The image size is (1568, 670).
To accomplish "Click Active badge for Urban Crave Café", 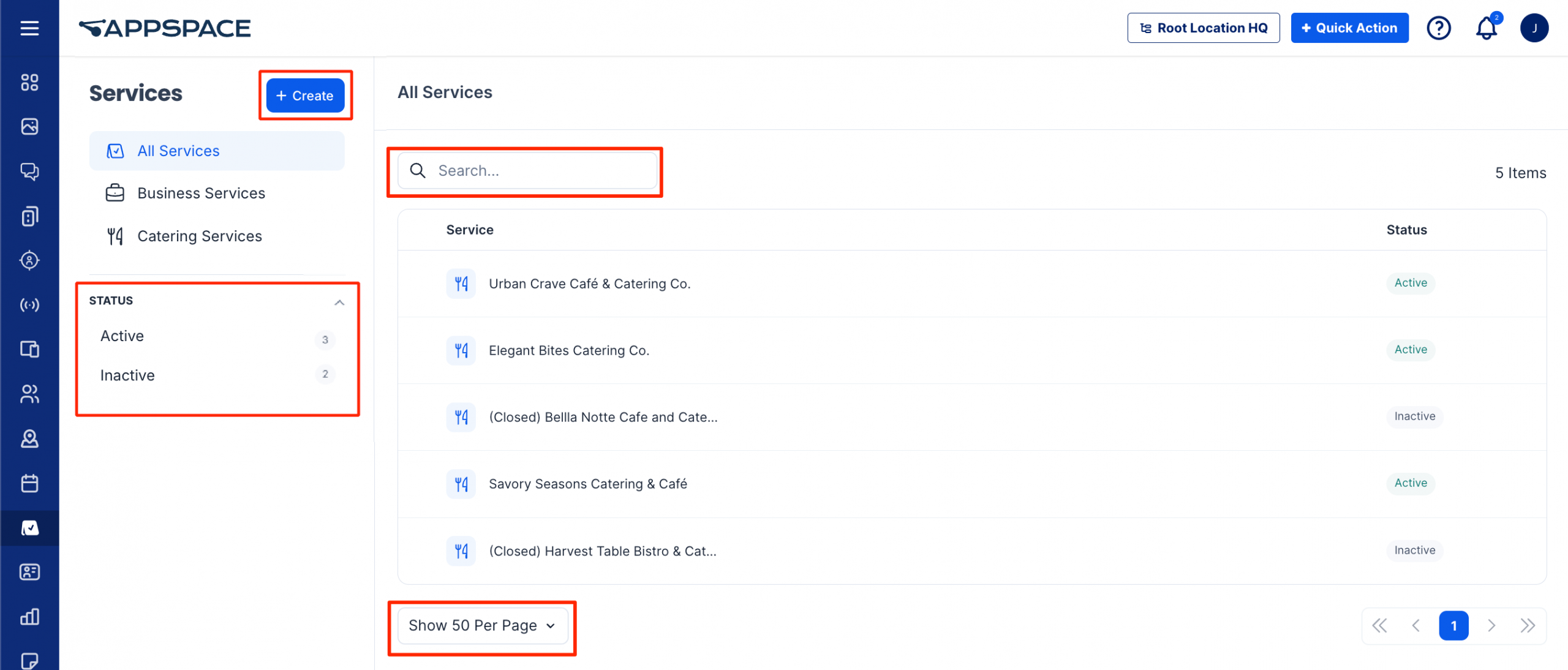I will [x=1411, y=282].
